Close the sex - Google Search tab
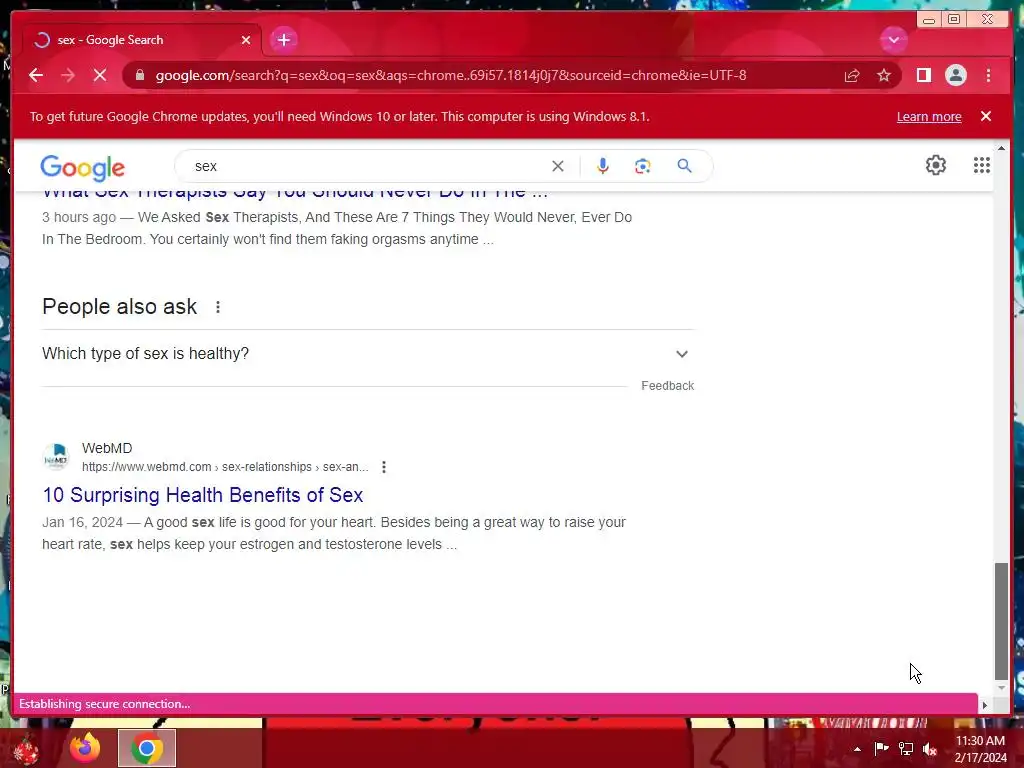The height and width of the screenshot is (768, 1024). point(246,40)
